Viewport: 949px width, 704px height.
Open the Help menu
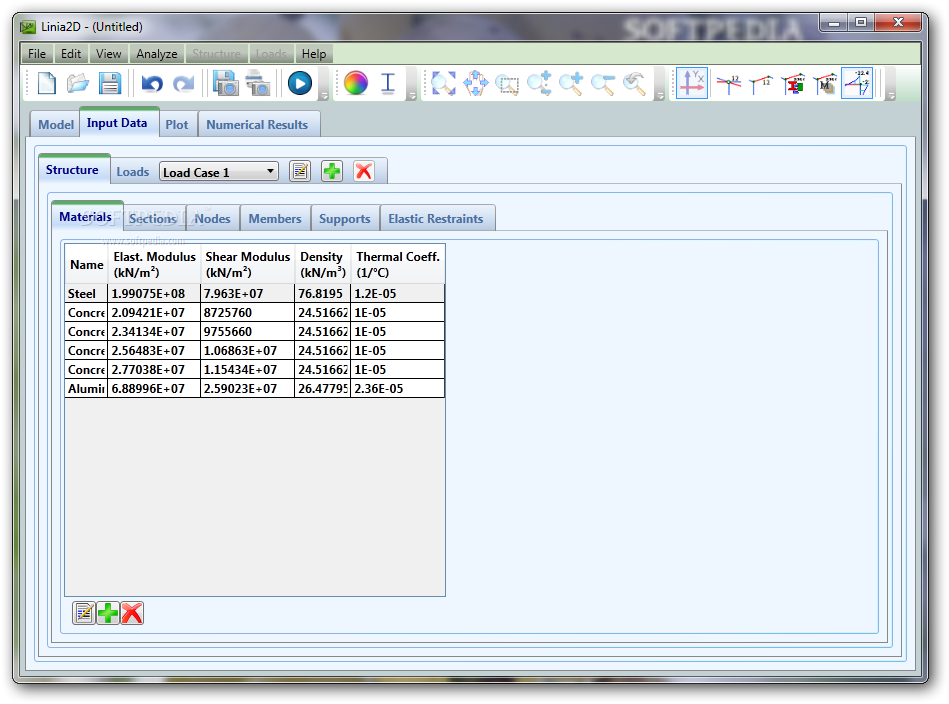pos(314,54)
